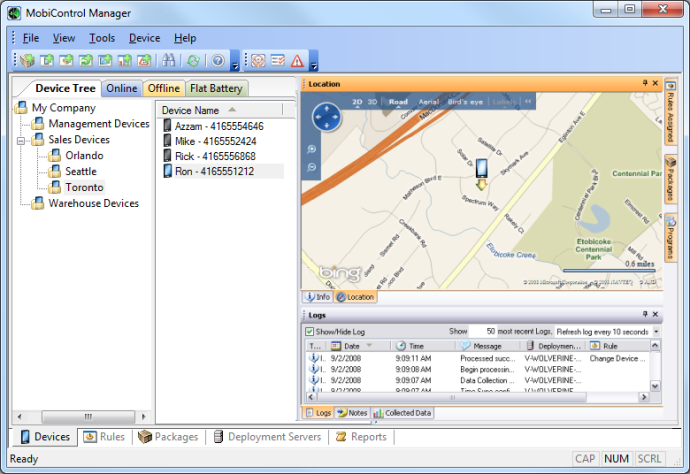Open the Rules Assigned side panel
This screenshot has height=474, width=690.
point(671,112)
